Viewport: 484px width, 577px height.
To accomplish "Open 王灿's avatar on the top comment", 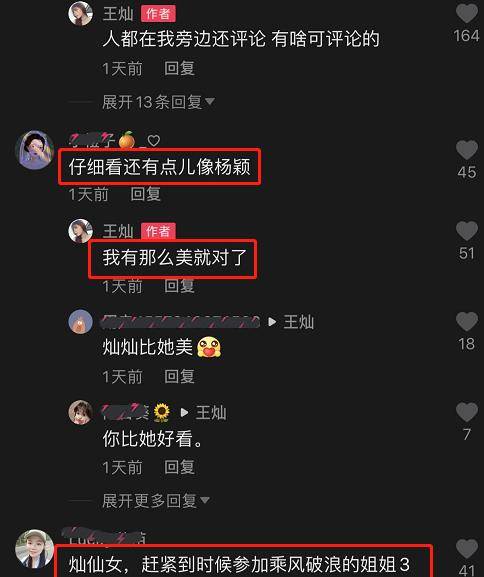I will [x=81, y=13].
